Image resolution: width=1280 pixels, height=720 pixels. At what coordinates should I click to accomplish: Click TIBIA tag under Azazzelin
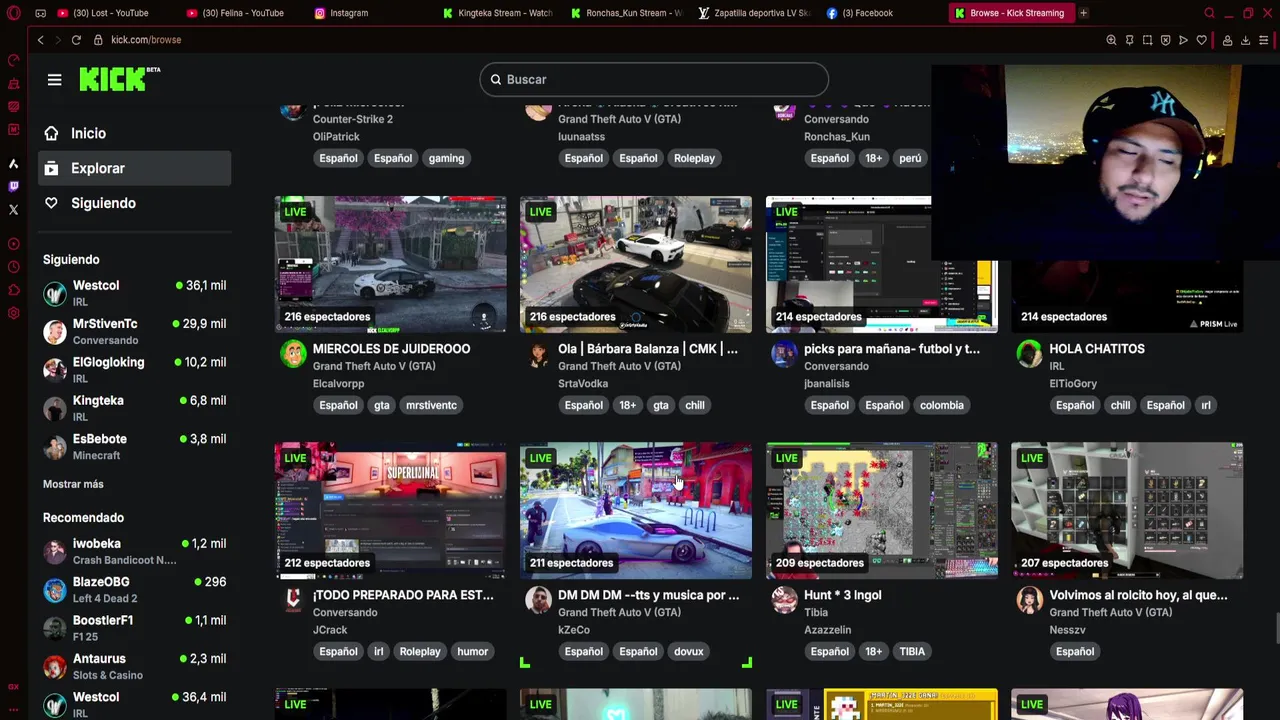pos(912,651)
